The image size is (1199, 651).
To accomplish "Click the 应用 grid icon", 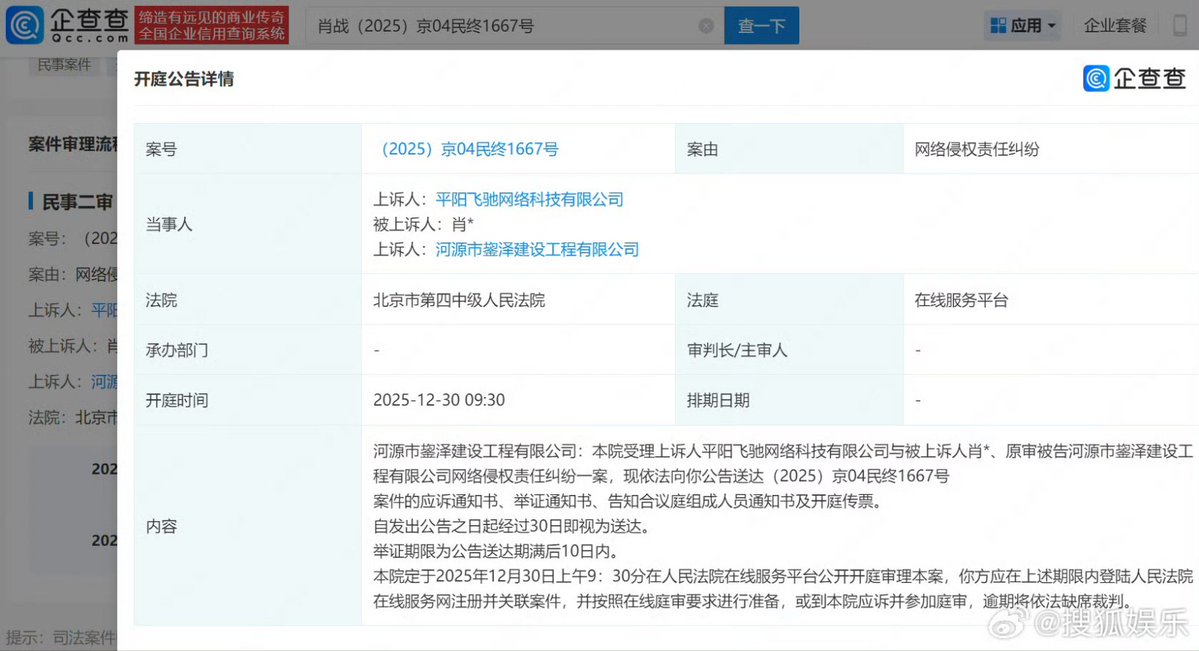I will tap(998, 26).
